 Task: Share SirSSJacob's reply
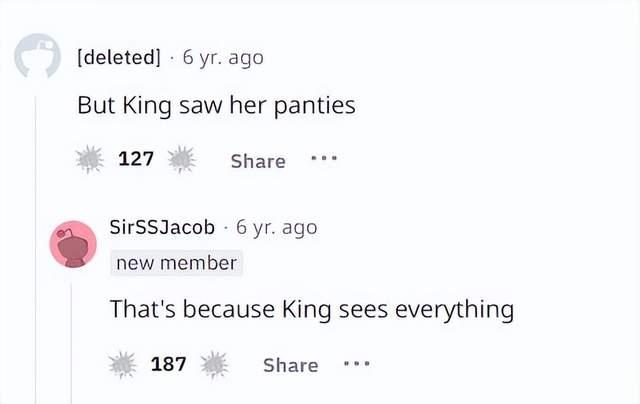(x=290, y=366)
